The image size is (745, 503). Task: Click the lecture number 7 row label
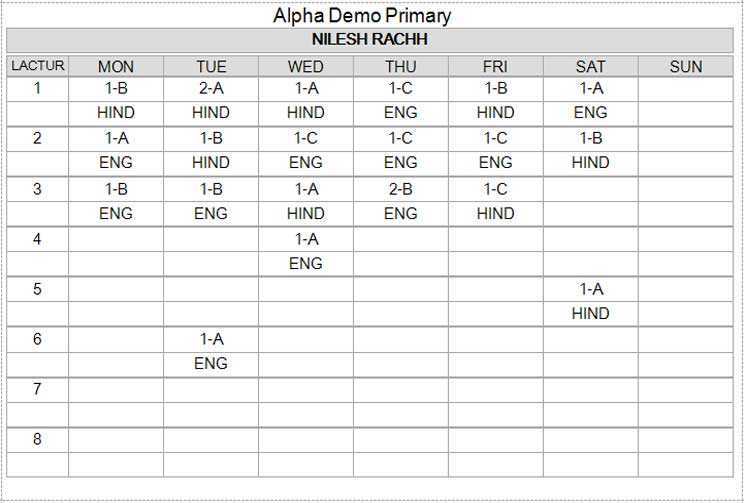[x=38, y=389]
